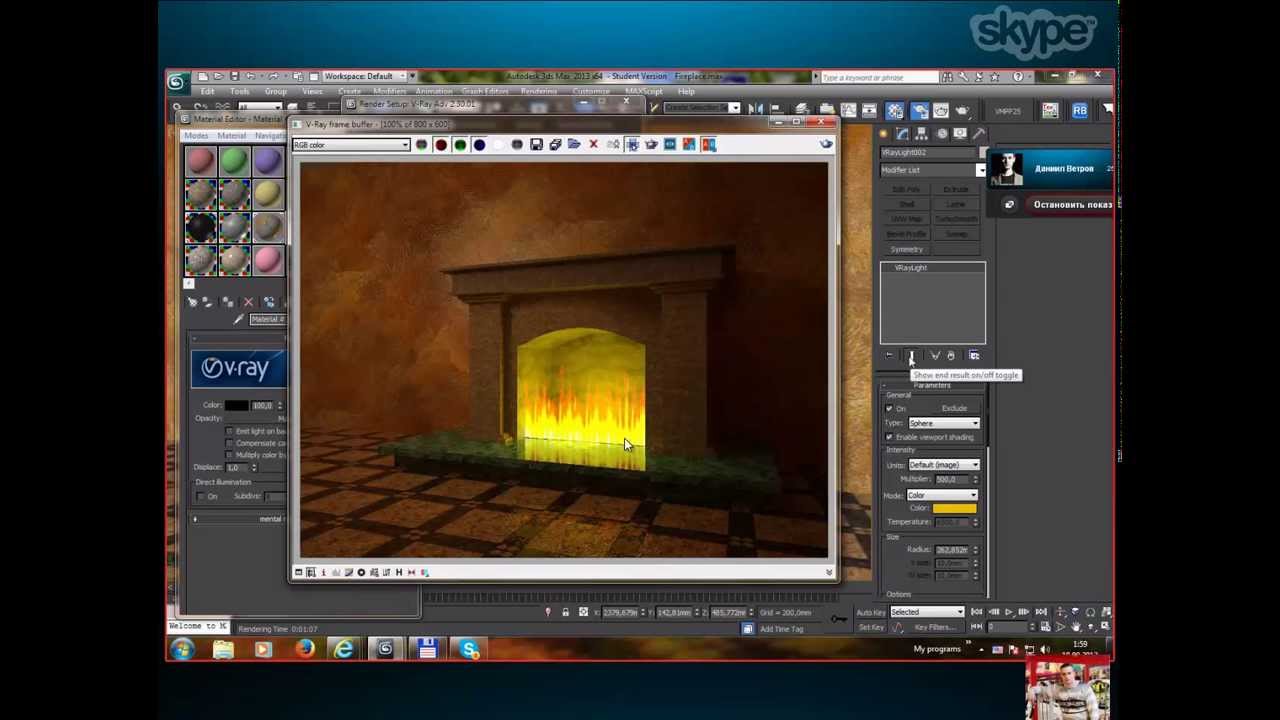Open Internet Explorer from the taskbar
1280x720 pixels.
tap(344, 650)
